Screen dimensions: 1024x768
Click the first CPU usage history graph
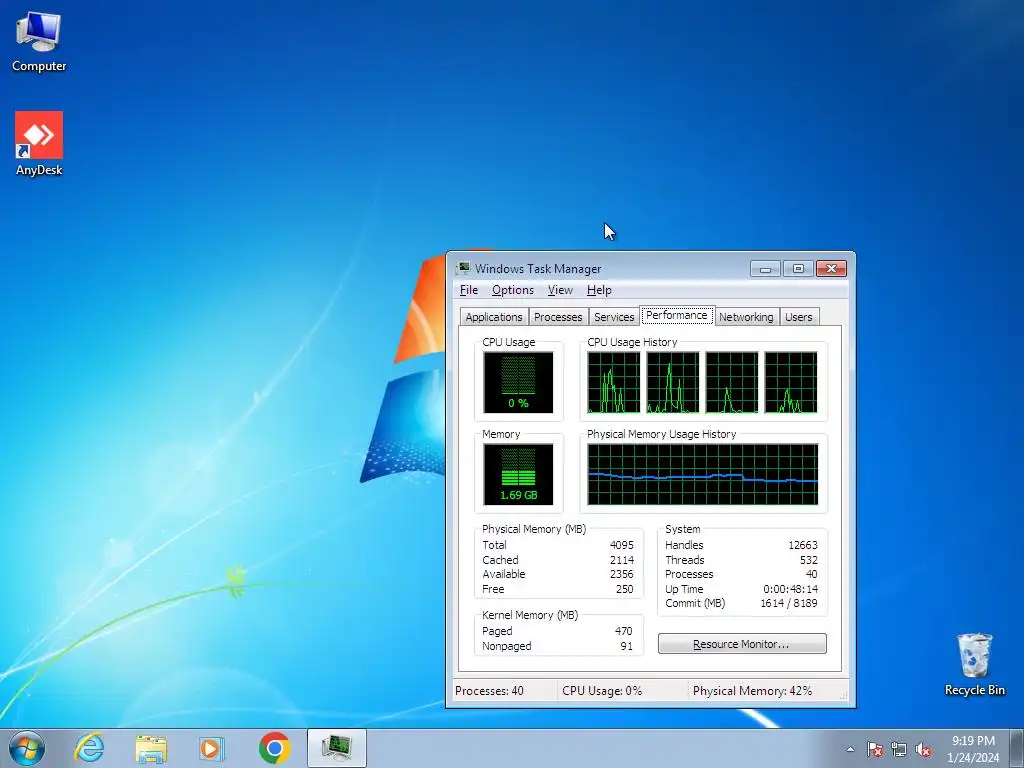tap(614, 383)
